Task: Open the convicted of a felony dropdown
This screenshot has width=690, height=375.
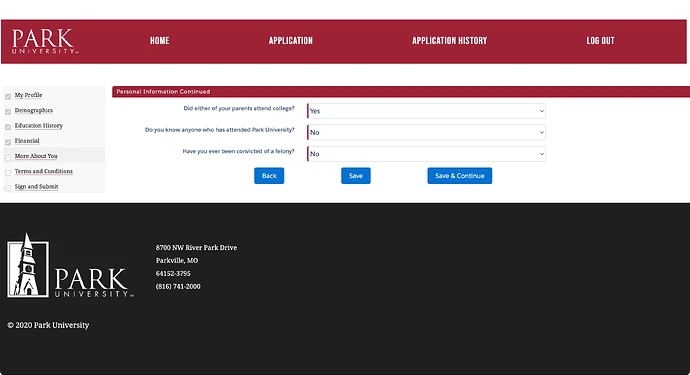Action: [426, 154]
